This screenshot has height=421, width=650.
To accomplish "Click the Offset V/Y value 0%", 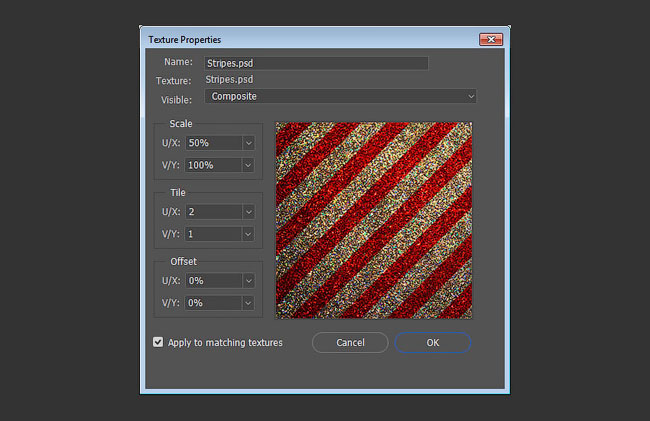I will pyautogui.click(x=213, y=303).
